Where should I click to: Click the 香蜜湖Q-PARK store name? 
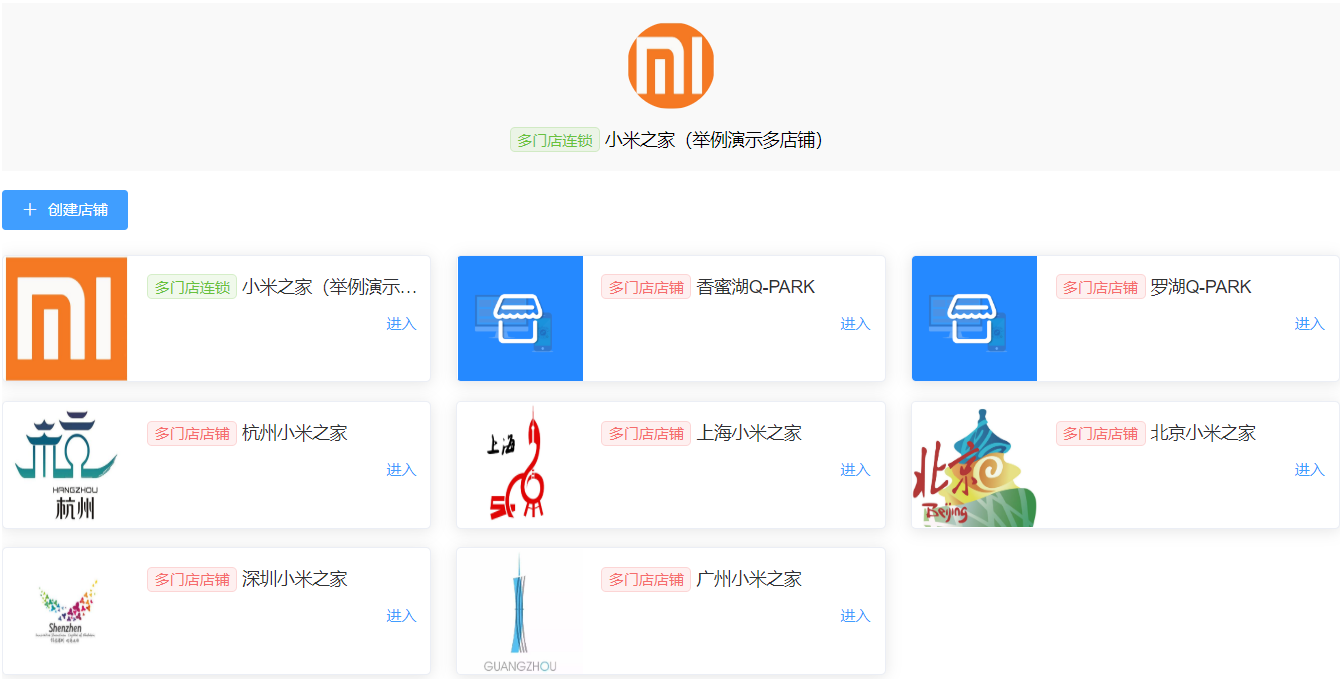coord(756,287)
